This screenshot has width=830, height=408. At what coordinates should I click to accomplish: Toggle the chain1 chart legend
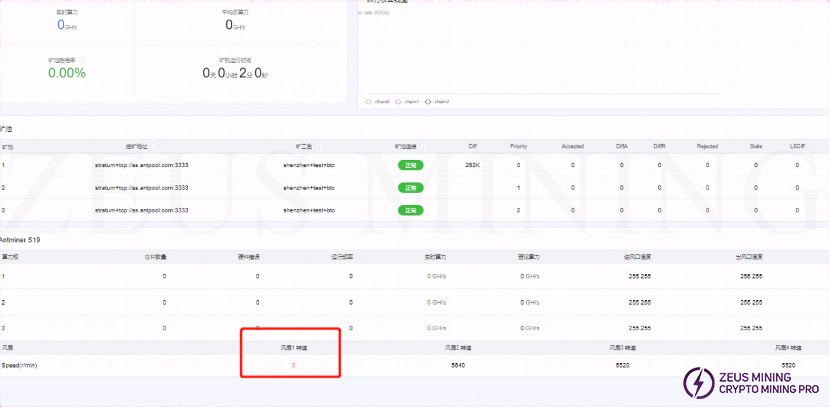(x=401, y=101)
